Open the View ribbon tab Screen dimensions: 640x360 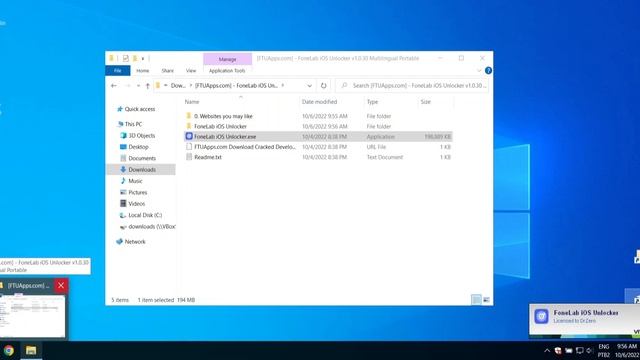click(x=191, y=71)
